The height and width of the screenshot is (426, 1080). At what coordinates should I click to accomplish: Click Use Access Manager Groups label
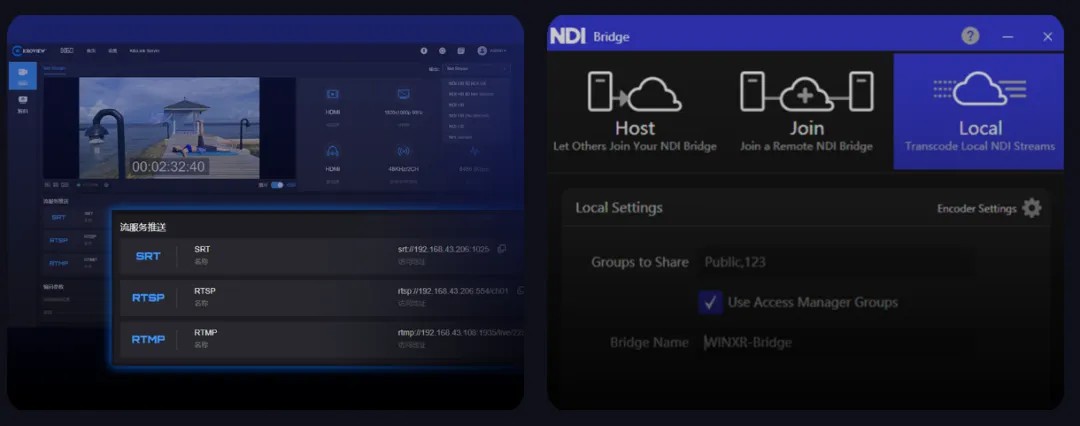coord(813,302)
